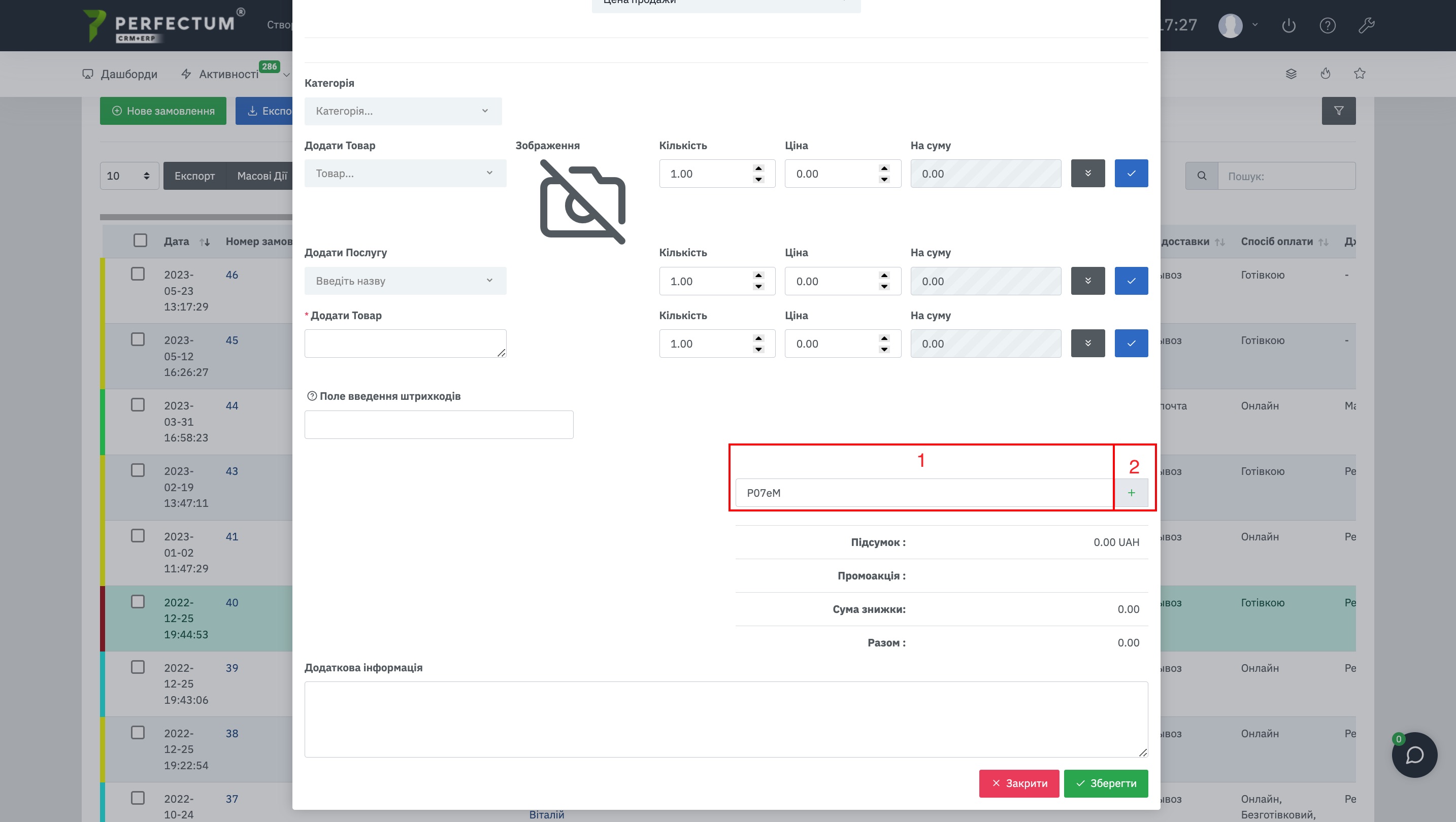
Task: Check the order 44 checkbox
Action: [x=138, y=404]
